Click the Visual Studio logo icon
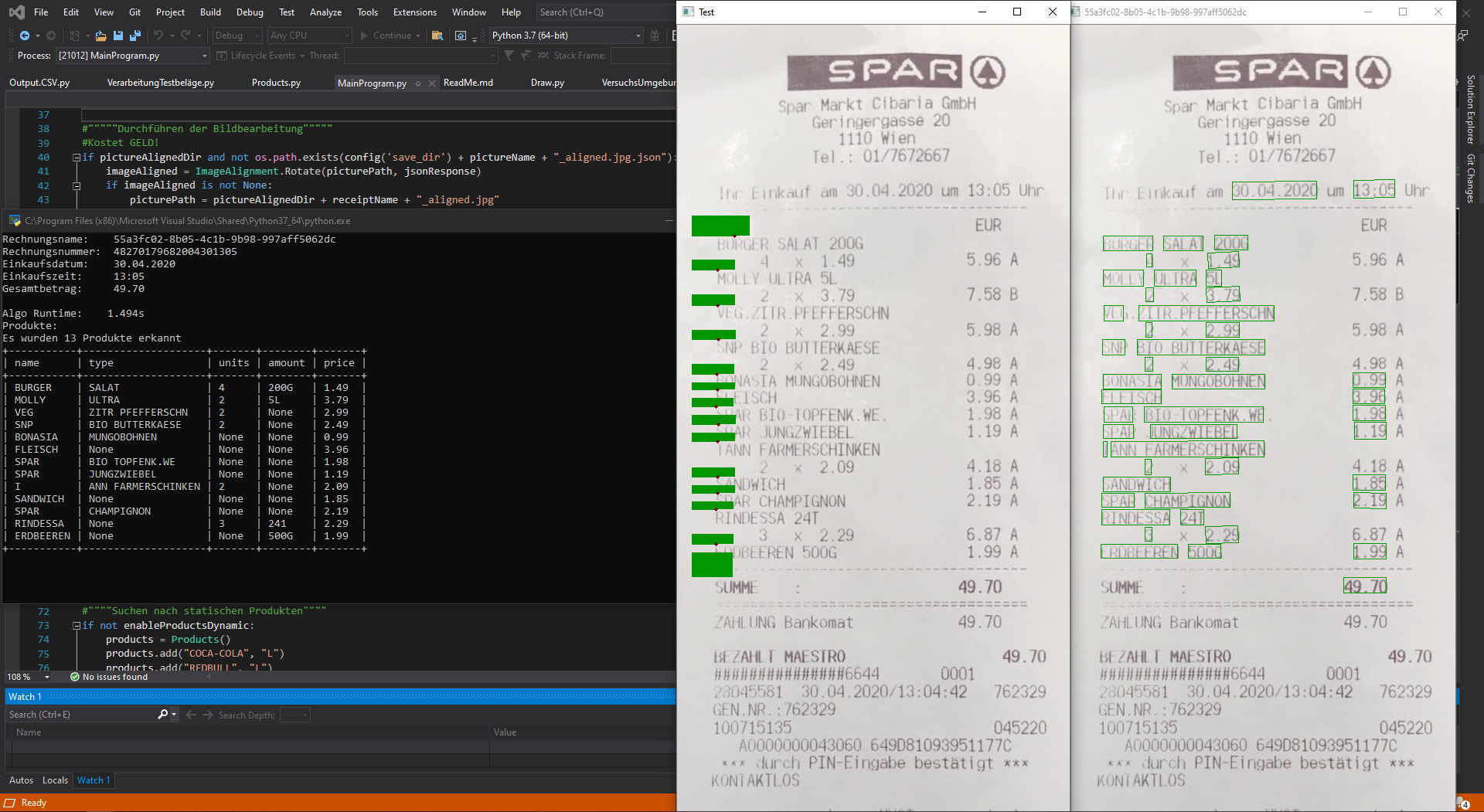 pos(16,12)
